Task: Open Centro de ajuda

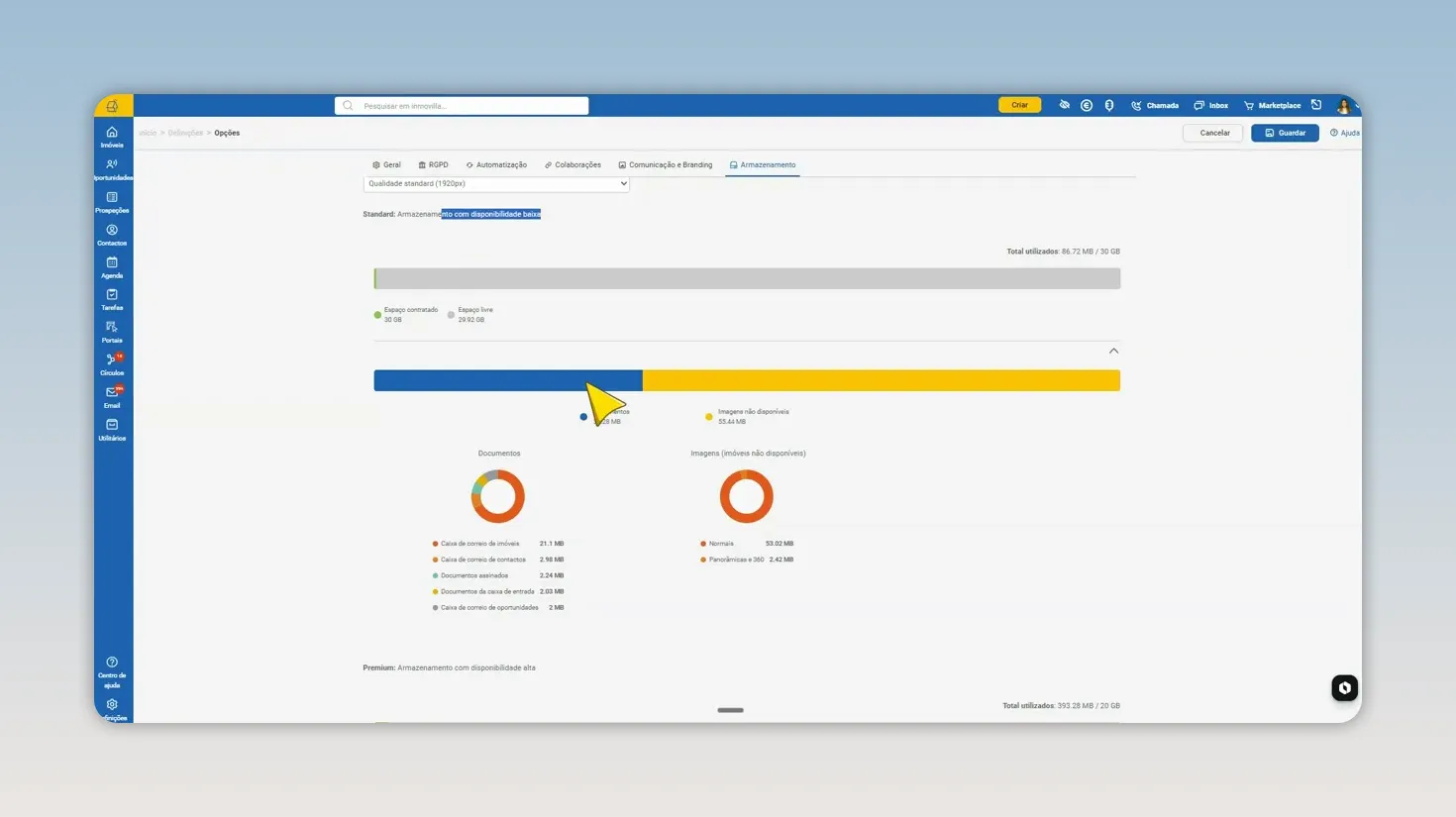Action: tap(112, 672)
